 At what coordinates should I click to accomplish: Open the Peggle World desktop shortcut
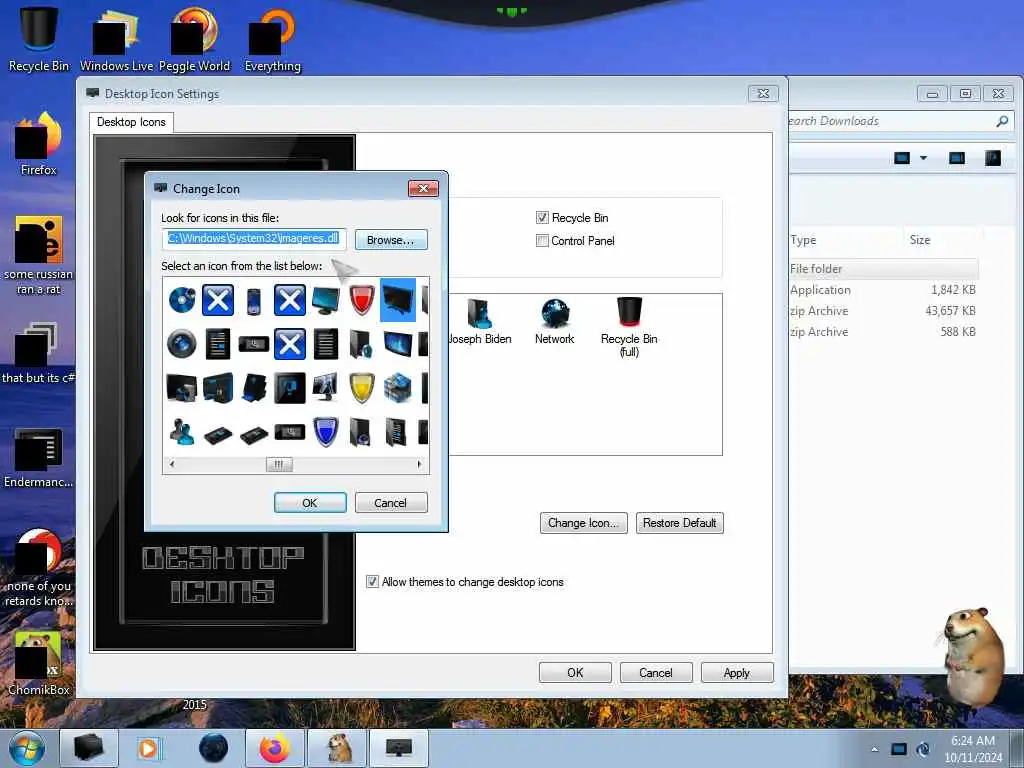[x=195, y=39]
